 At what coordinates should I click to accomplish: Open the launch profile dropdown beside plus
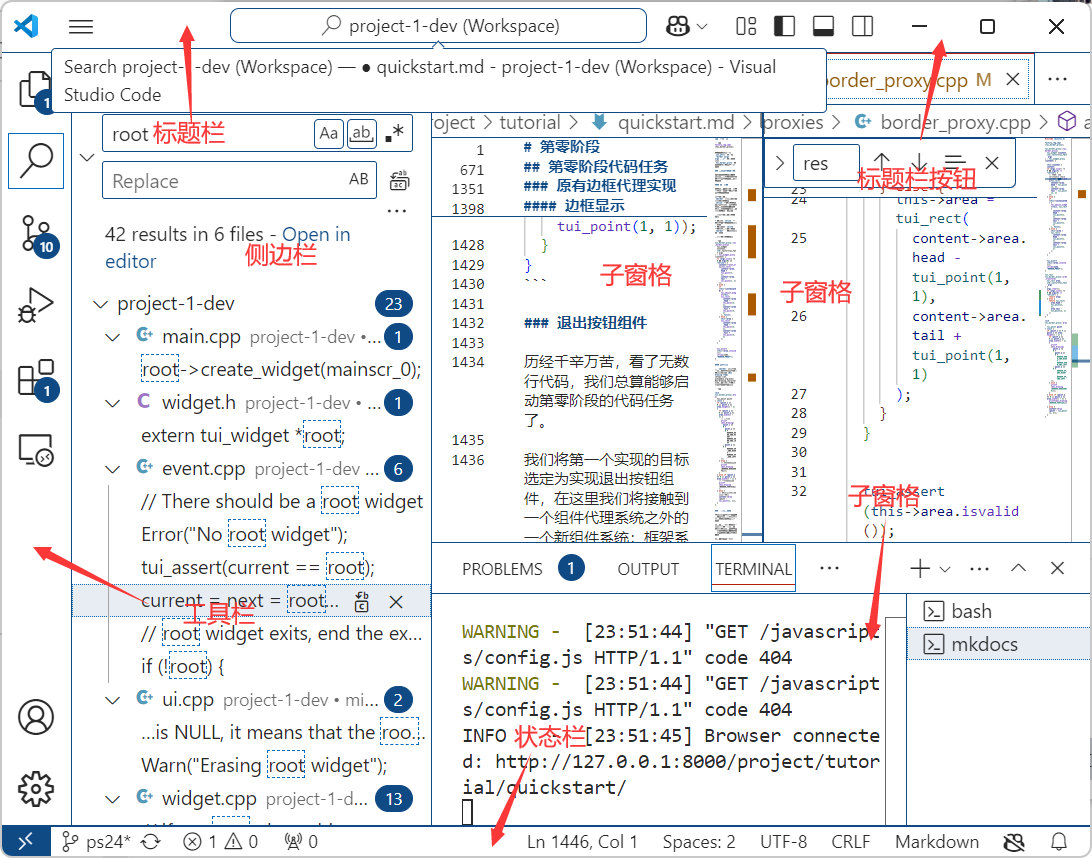tap(945, 569)
